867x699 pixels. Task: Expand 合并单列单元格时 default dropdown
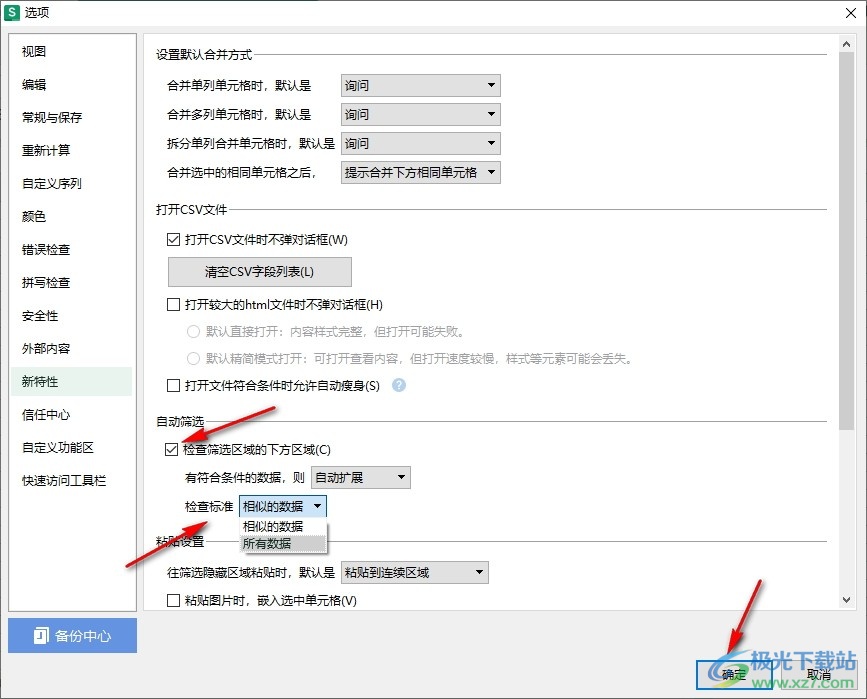(421, 86)
